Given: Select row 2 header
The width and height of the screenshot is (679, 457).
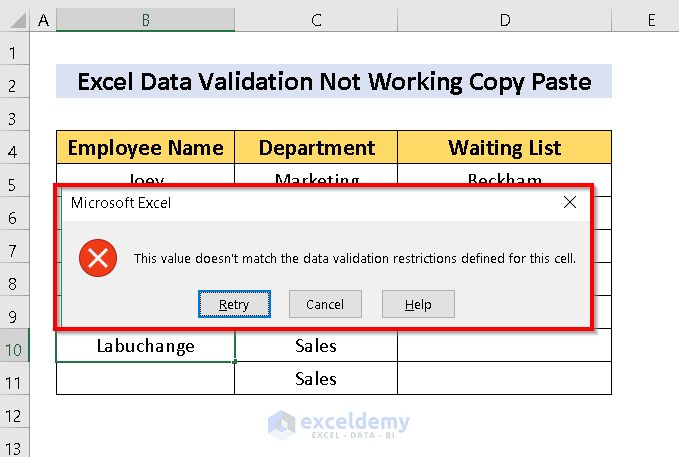Looking at the screenshot, I should point(15,84).
